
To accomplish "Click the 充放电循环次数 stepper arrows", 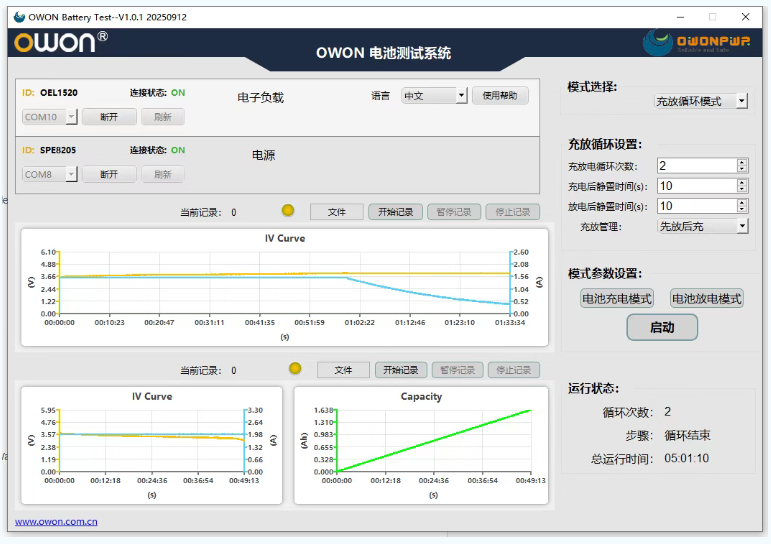I will (x=742, y=166).
